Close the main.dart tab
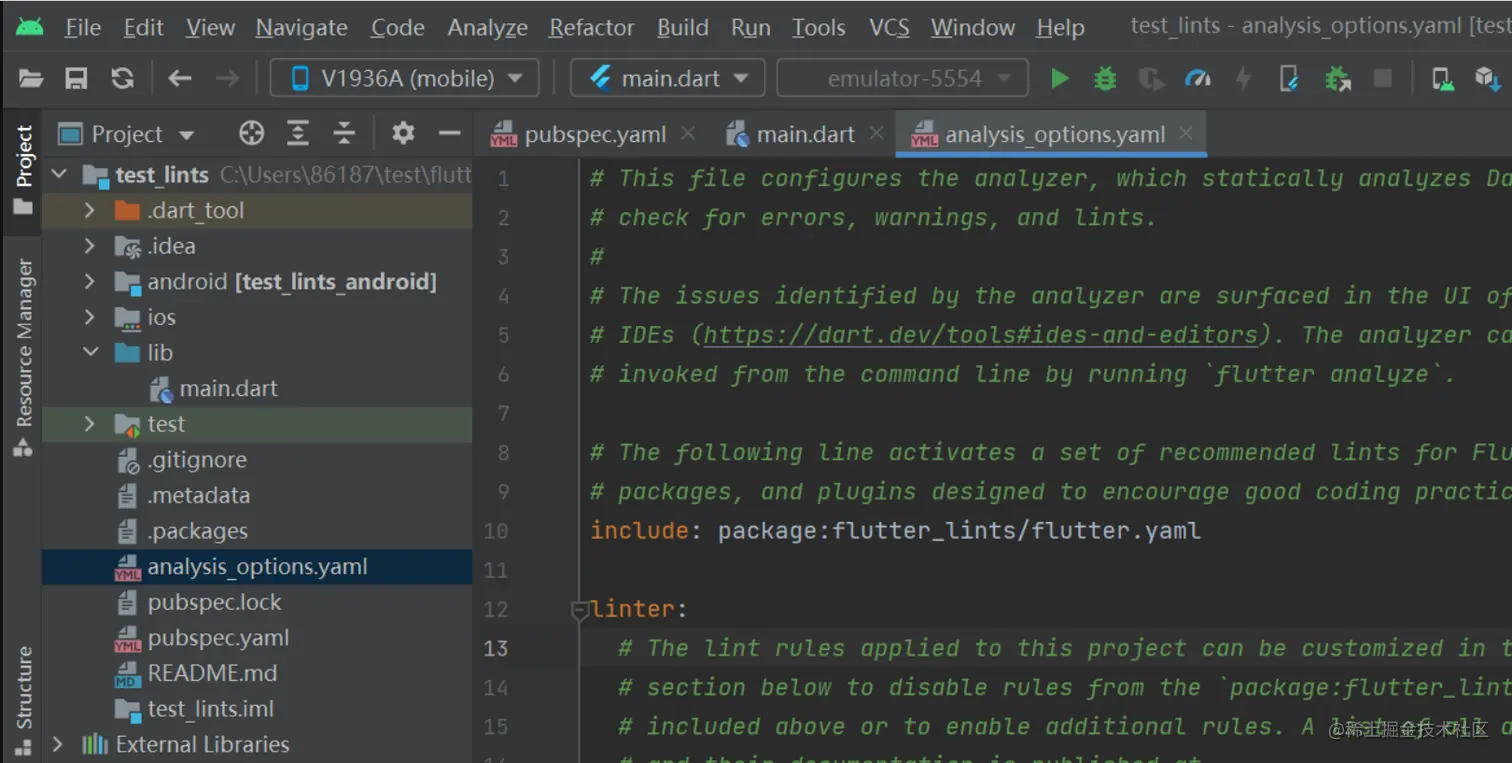Screen dimensions: 1512x763 coord(876,133)
